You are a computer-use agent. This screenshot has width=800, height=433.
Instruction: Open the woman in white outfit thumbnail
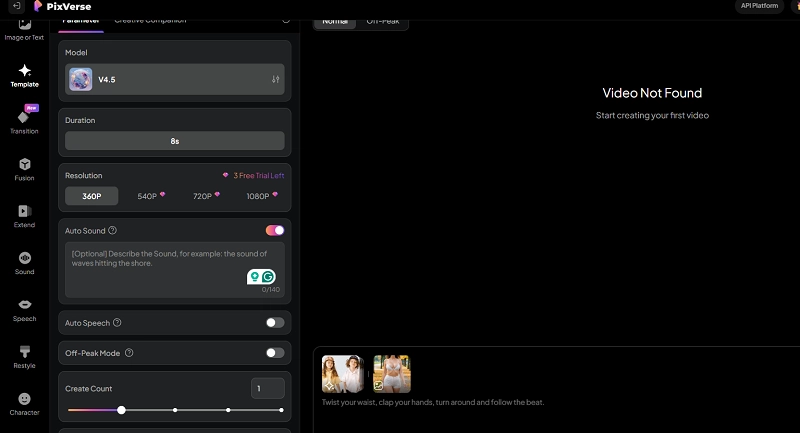tap(392, 374)
